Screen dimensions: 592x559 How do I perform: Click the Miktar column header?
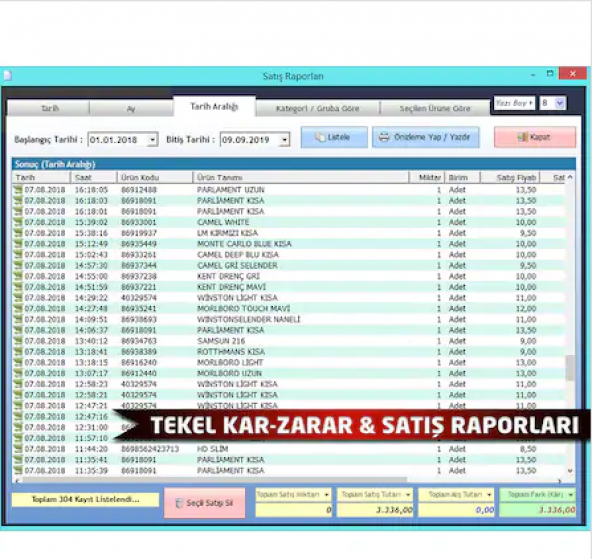click(x=427, y=177)
